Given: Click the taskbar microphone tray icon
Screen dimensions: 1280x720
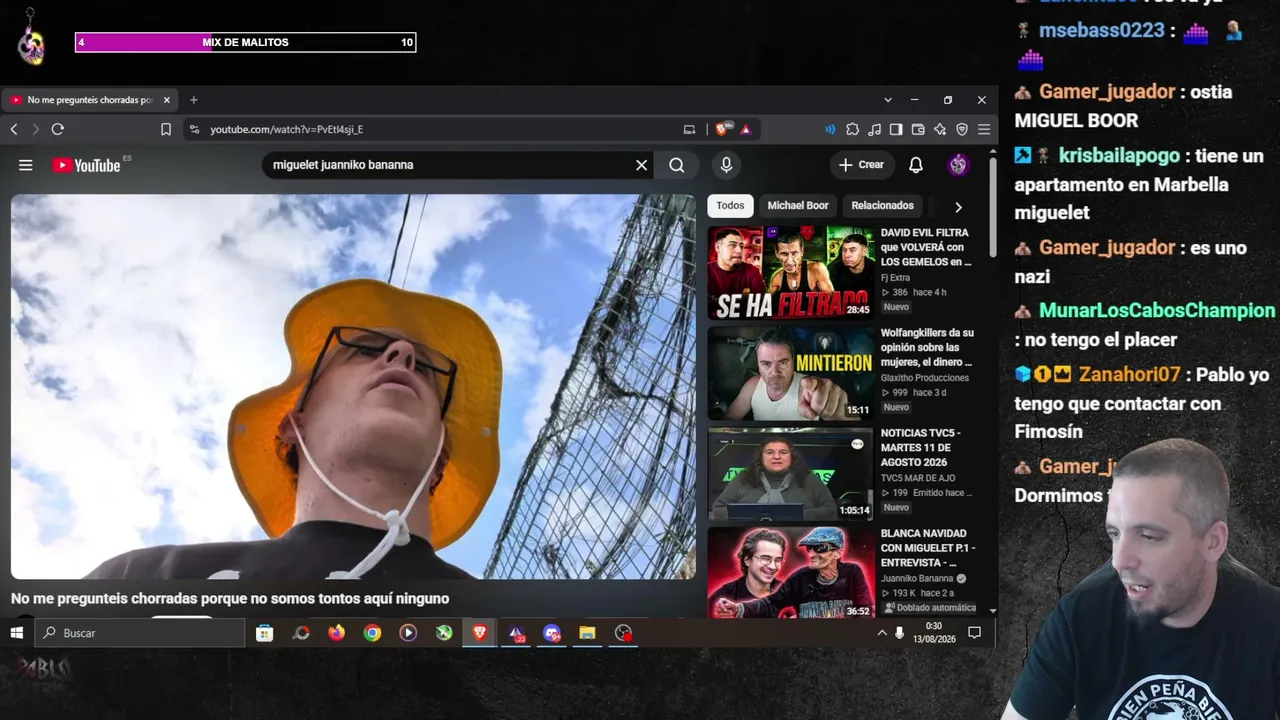Looking at the screenshot, I should pos(900,633).
